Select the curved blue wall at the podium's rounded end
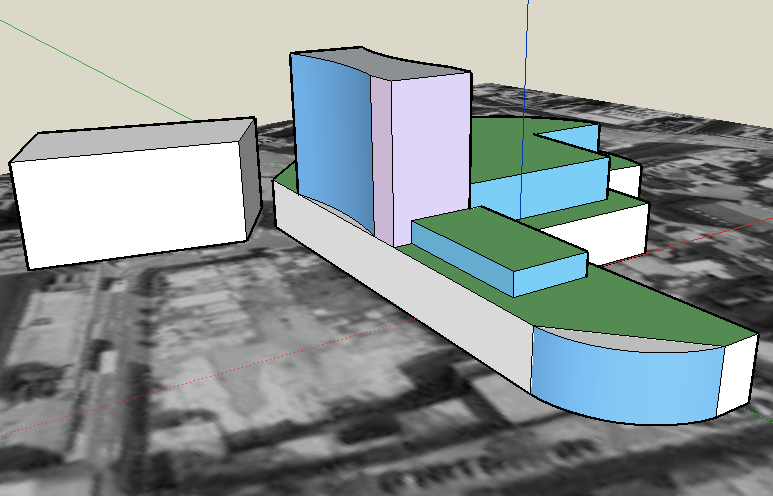Screen dimensions: 773x496 629,382
